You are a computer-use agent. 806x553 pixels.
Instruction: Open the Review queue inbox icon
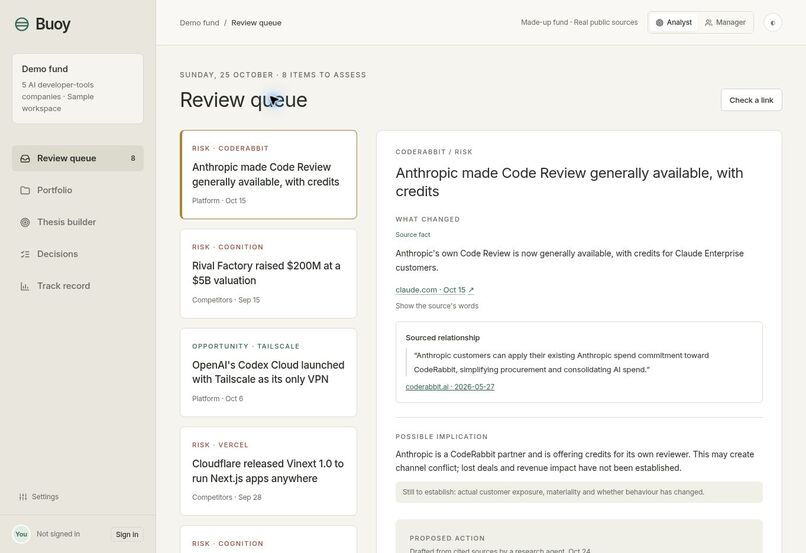click(x=25, y=159)
